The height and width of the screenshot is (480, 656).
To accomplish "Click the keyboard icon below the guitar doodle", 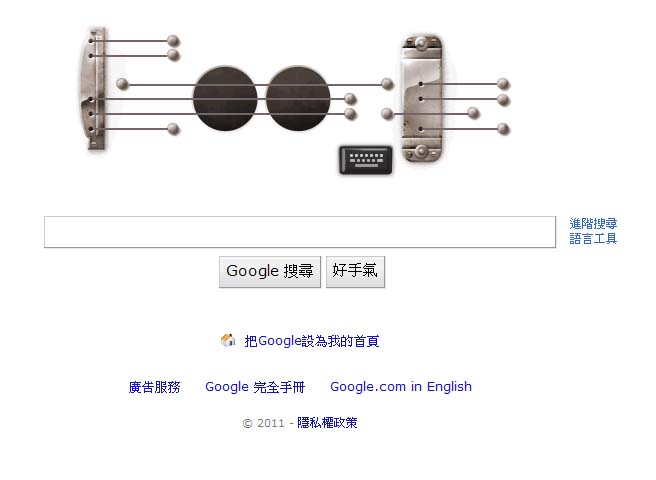I will point(366,160).
